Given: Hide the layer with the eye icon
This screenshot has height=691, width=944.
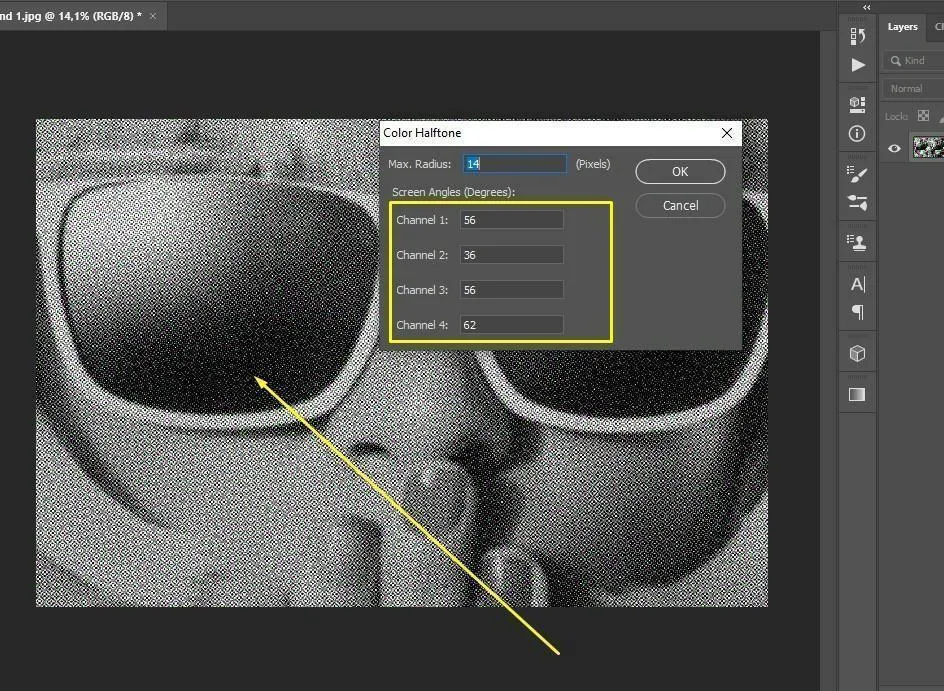Looking at the screenshot, I should pos(894,148).
